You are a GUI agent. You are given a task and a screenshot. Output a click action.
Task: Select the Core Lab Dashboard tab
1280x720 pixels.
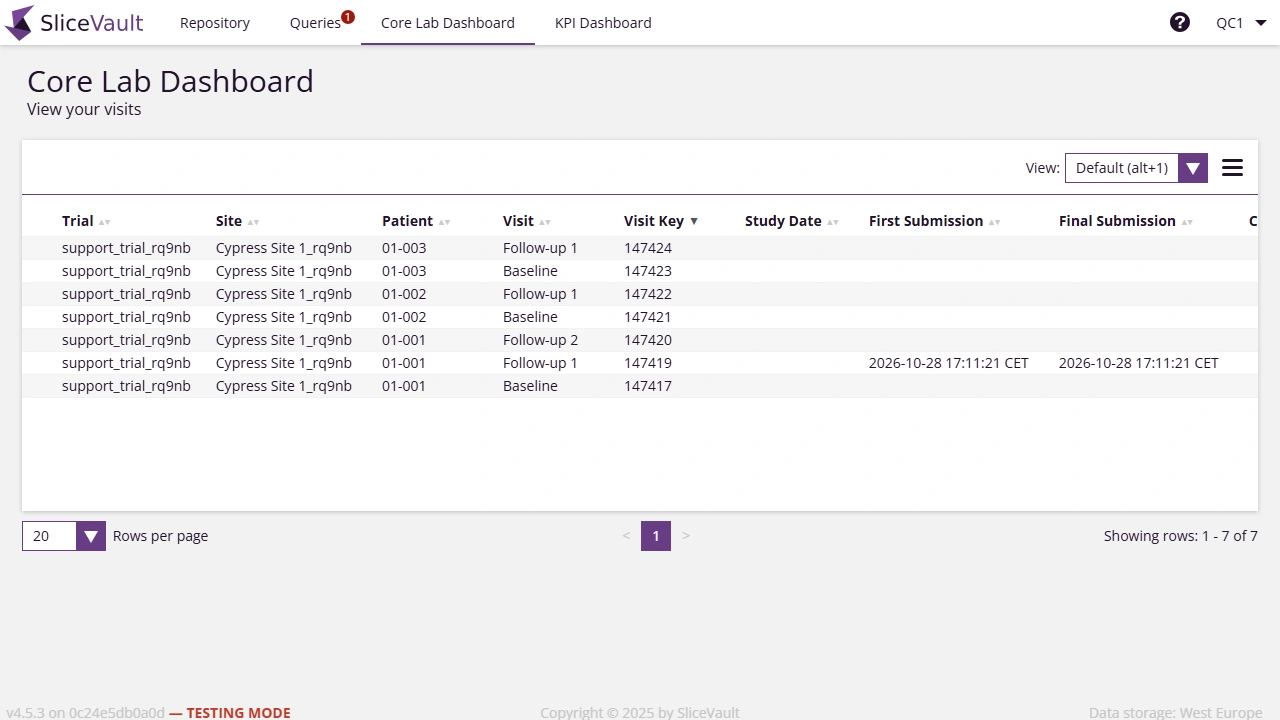coord(448,22)
